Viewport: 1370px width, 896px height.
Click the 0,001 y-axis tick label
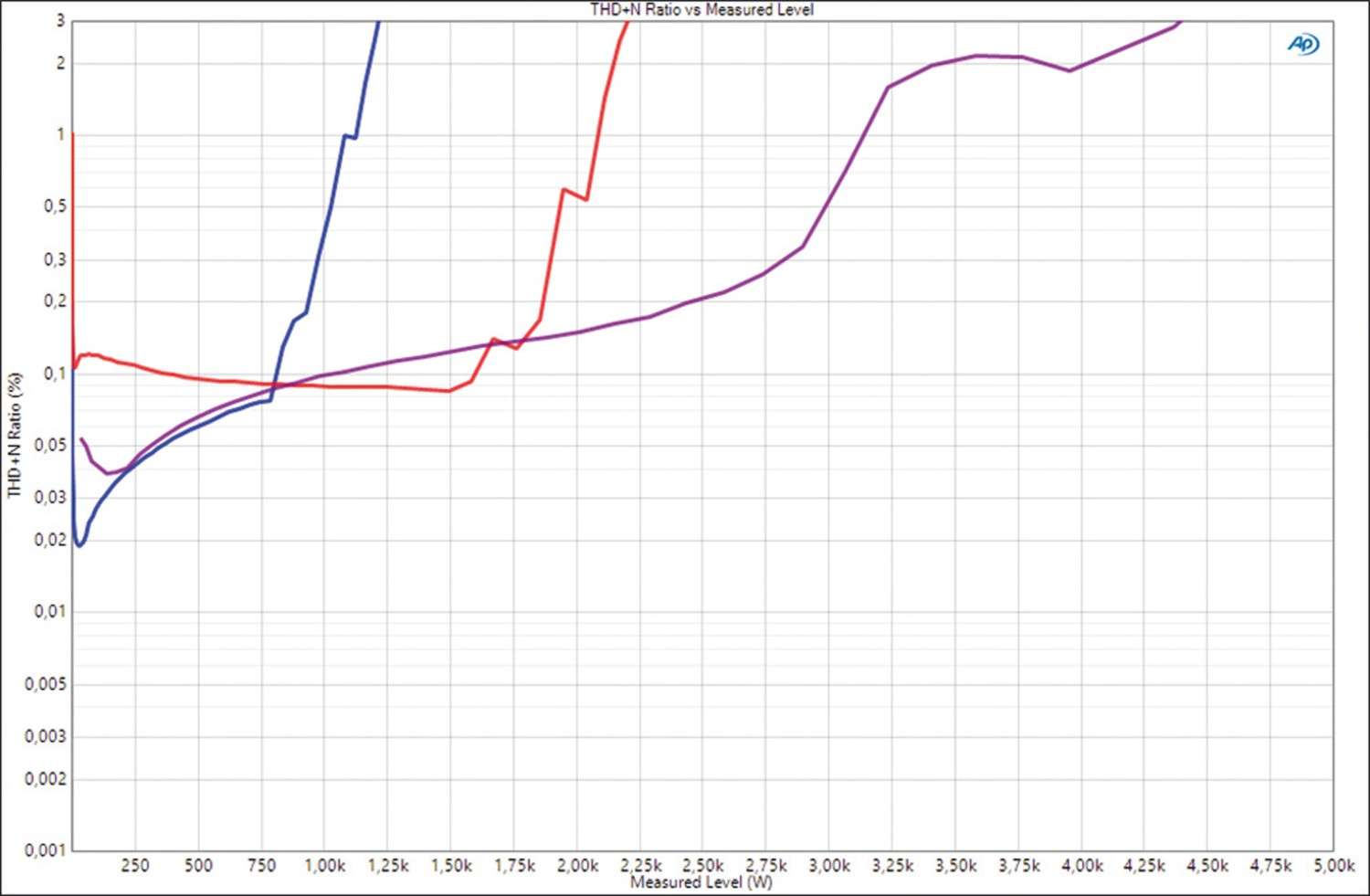click(x=46, y=850)
